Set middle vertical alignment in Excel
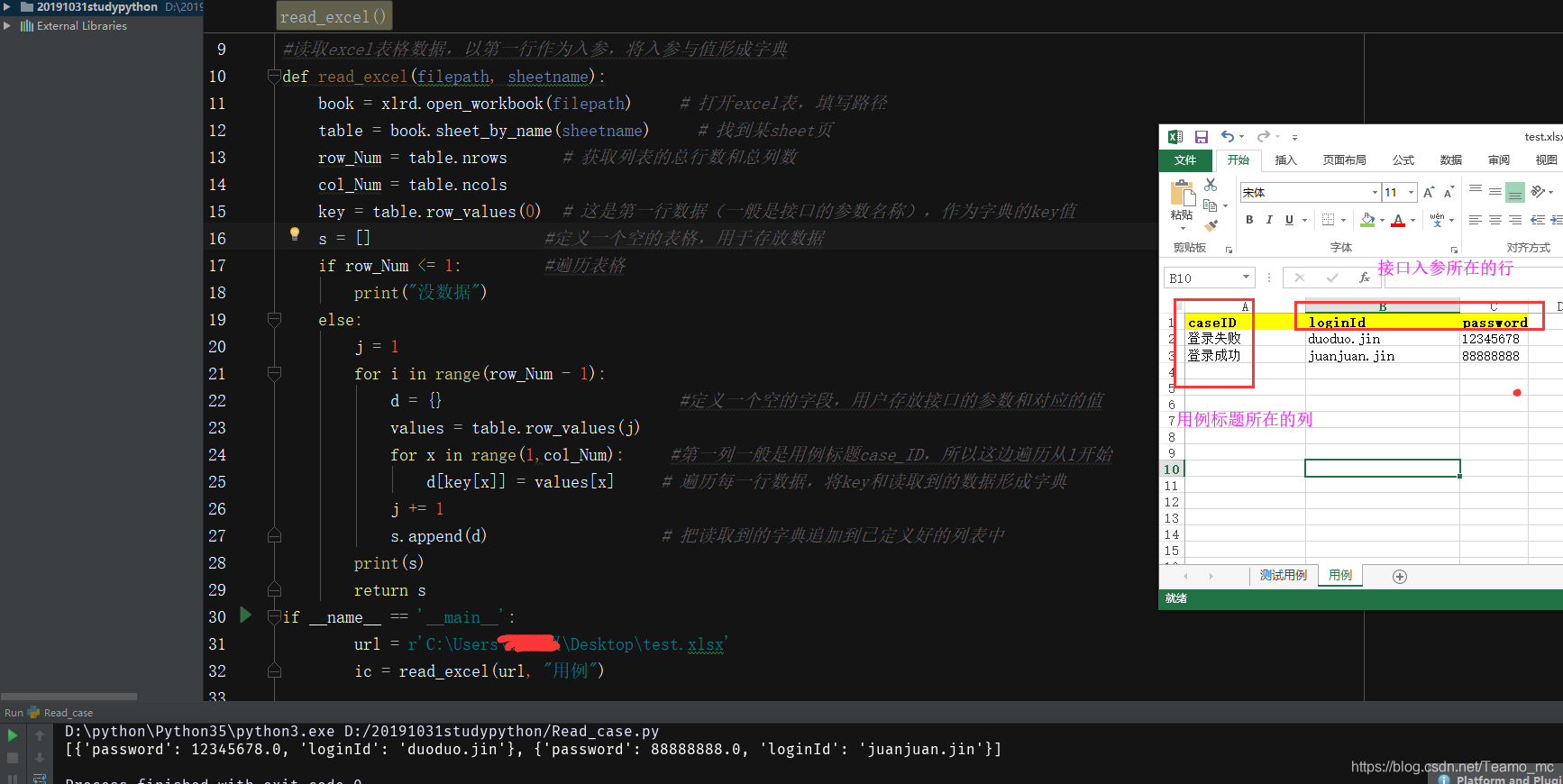Screen dimensions: 1563x784 [1495, 191]
